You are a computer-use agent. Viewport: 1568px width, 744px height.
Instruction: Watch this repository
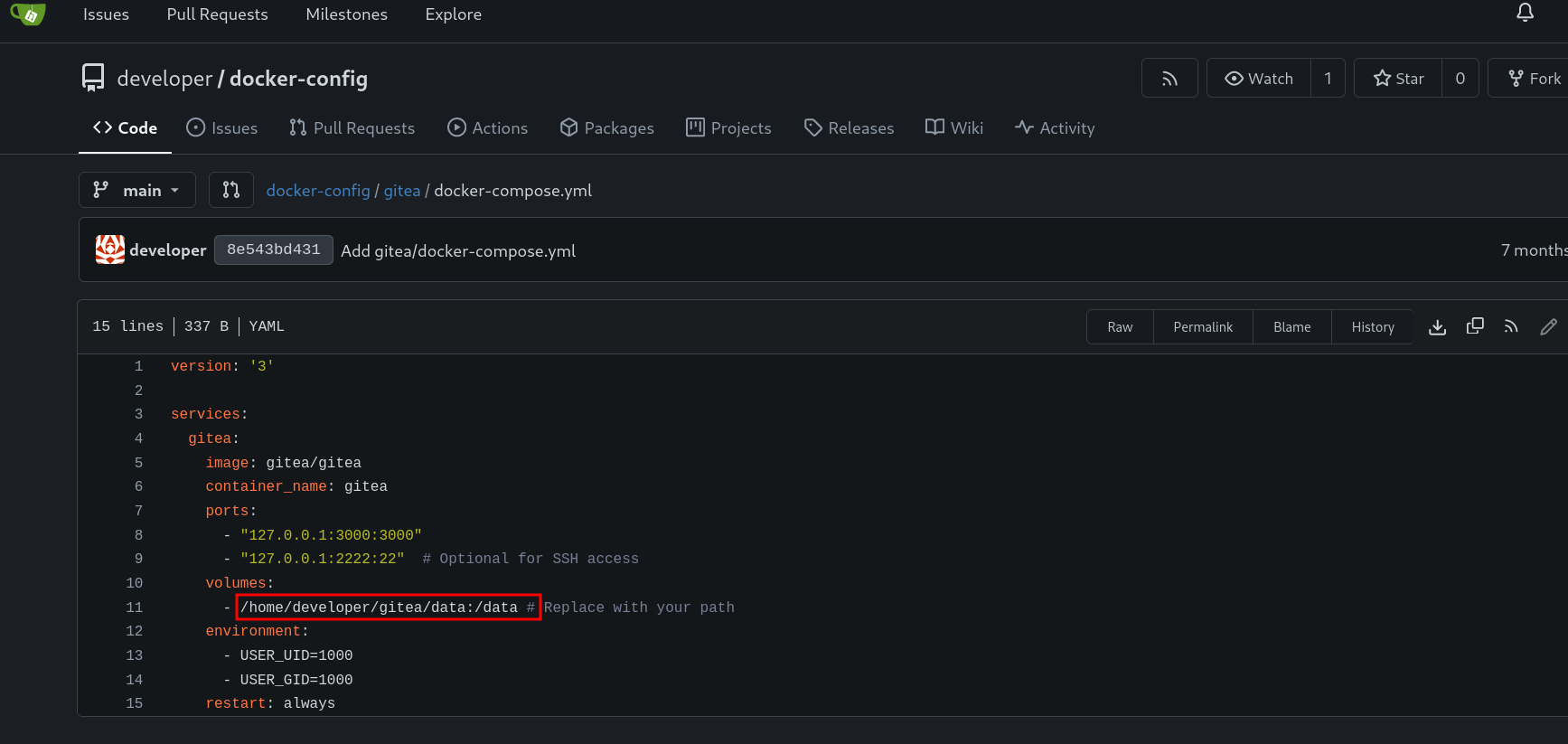1259,79
